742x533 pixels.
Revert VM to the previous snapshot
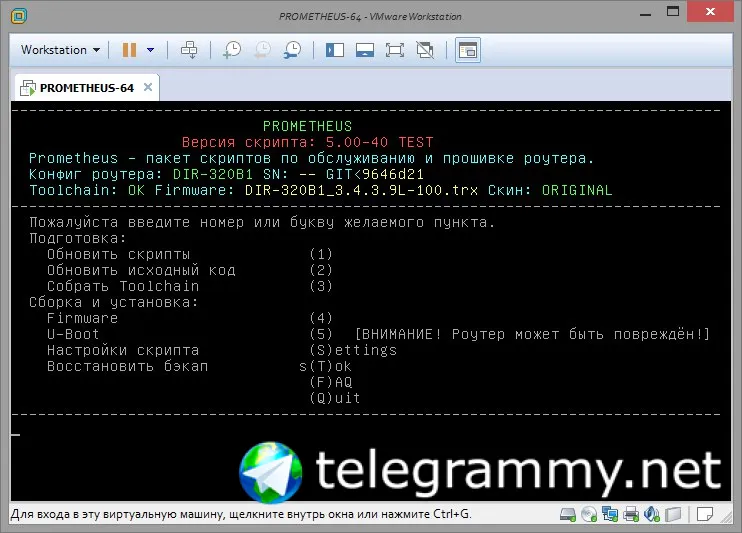click(263, 50)
